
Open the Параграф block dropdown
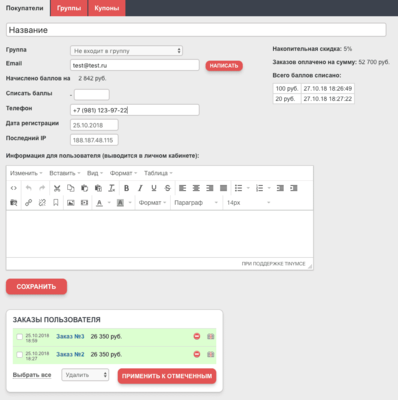[x=196, y=203]
